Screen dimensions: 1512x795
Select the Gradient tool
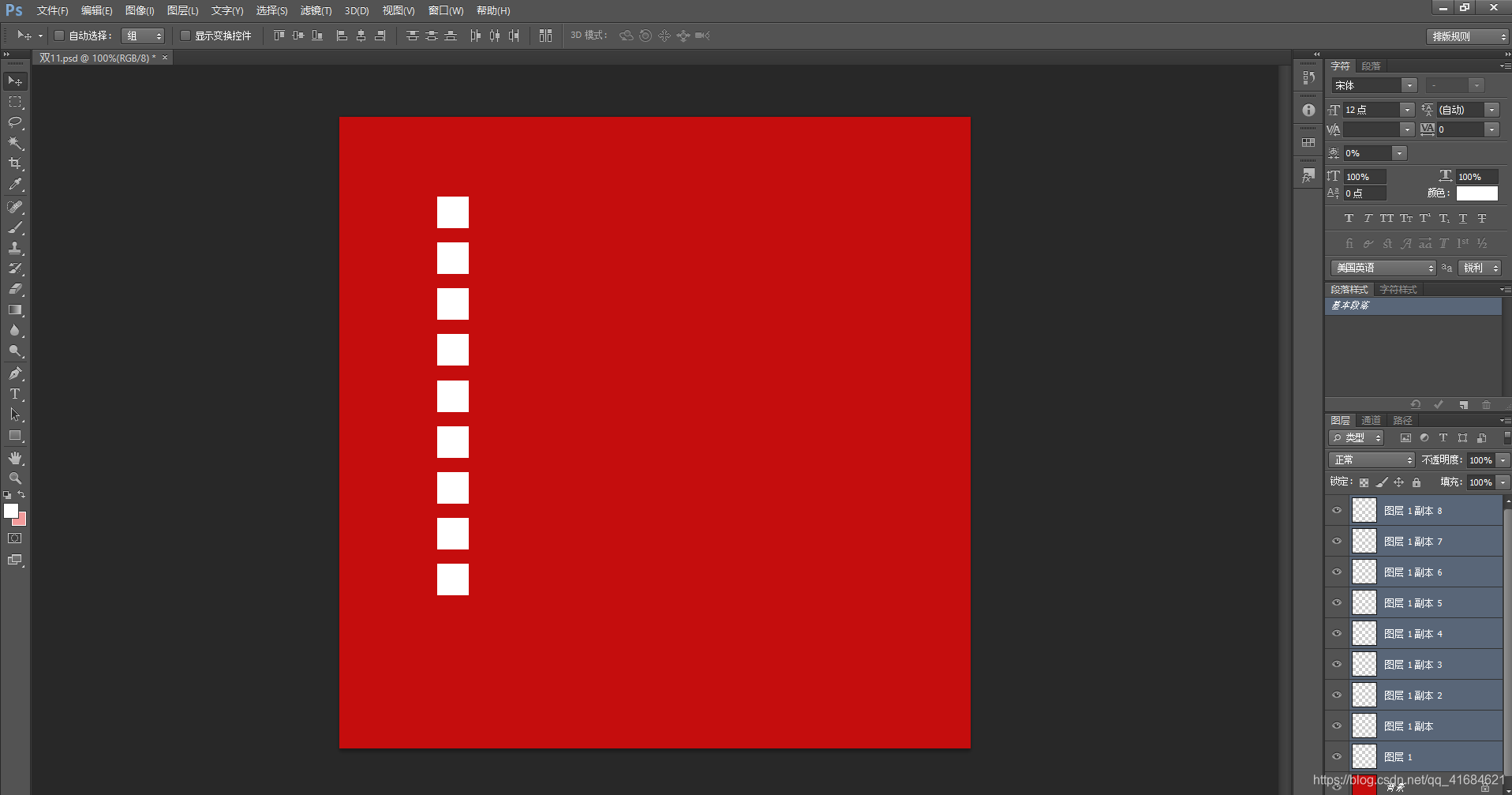pyautogui.click(x=15, y=309)
